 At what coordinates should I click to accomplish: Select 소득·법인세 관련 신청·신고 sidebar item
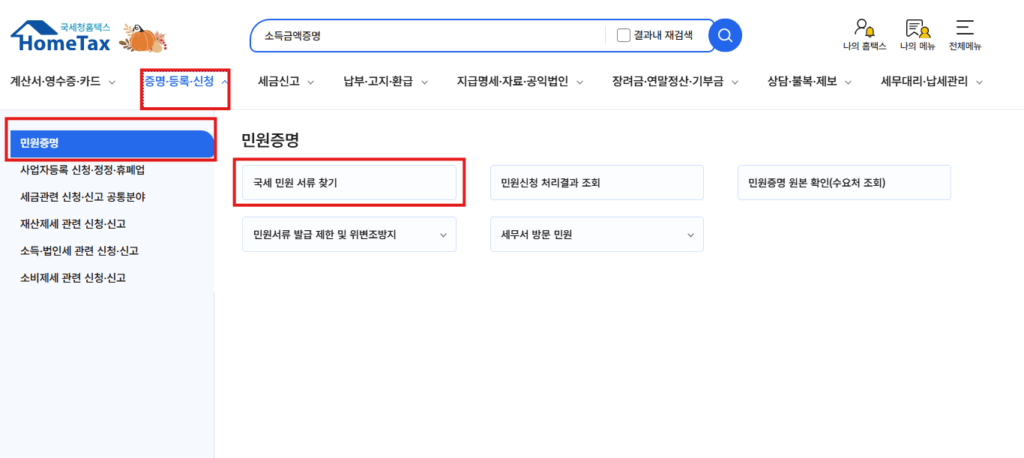pos(80,251)
